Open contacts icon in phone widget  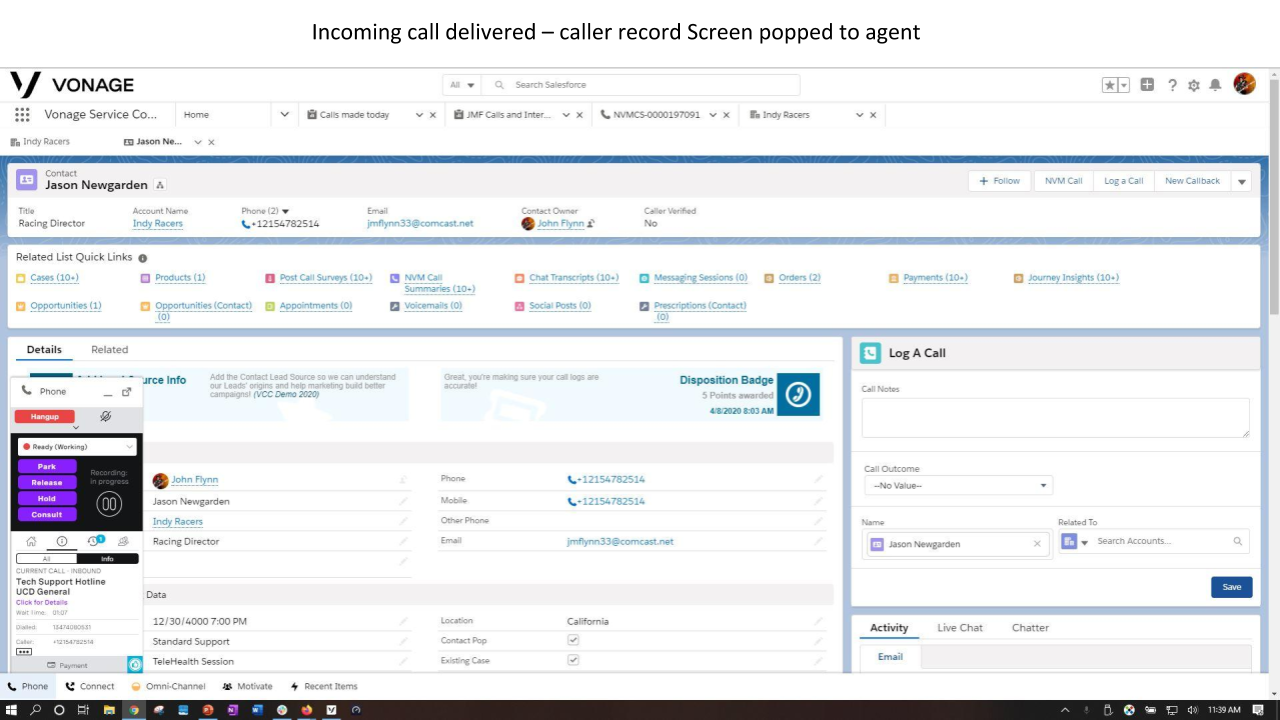pos(124,541)
